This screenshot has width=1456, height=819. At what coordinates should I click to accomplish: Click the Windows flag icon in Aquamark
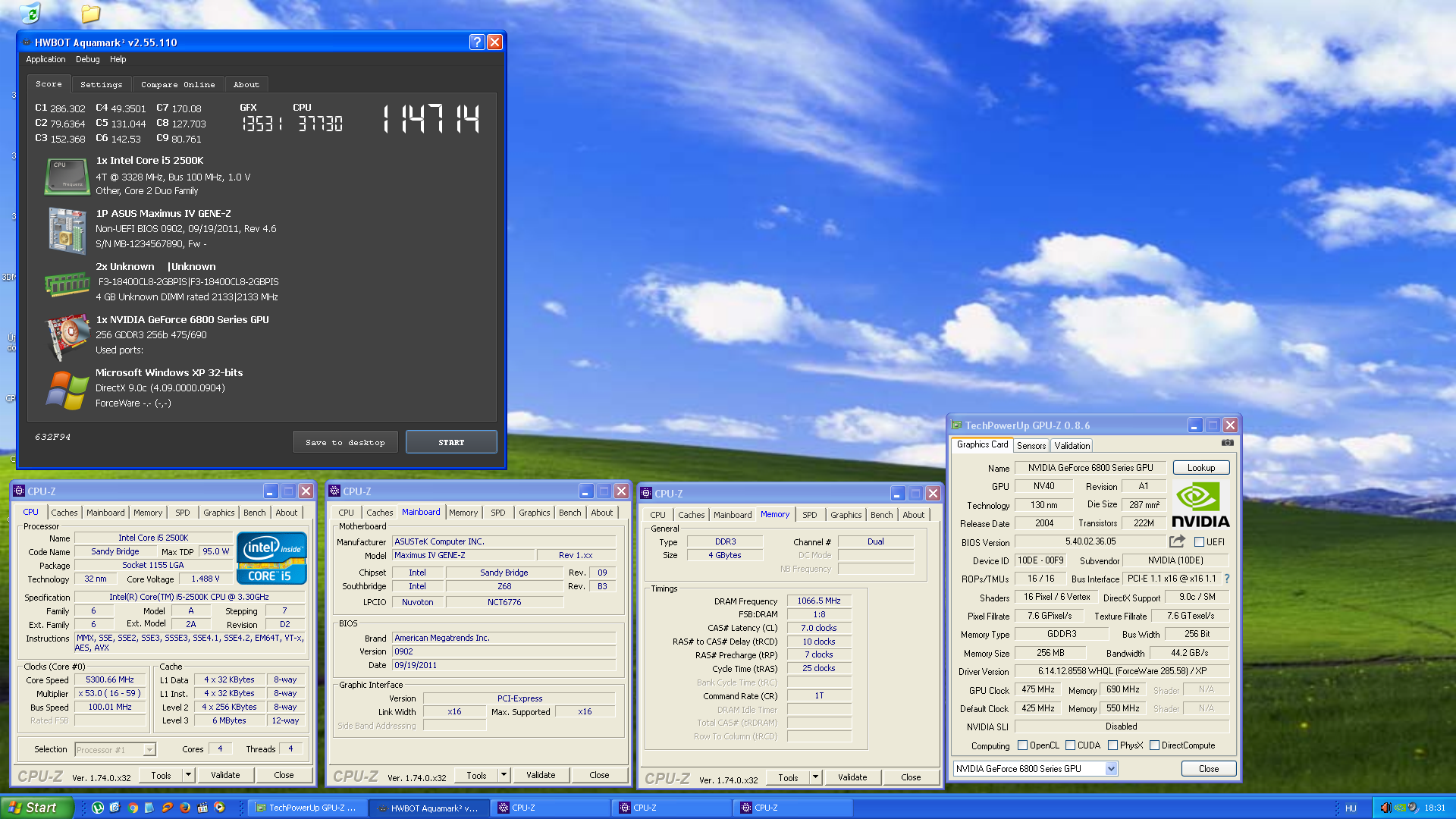pos(67,390)
